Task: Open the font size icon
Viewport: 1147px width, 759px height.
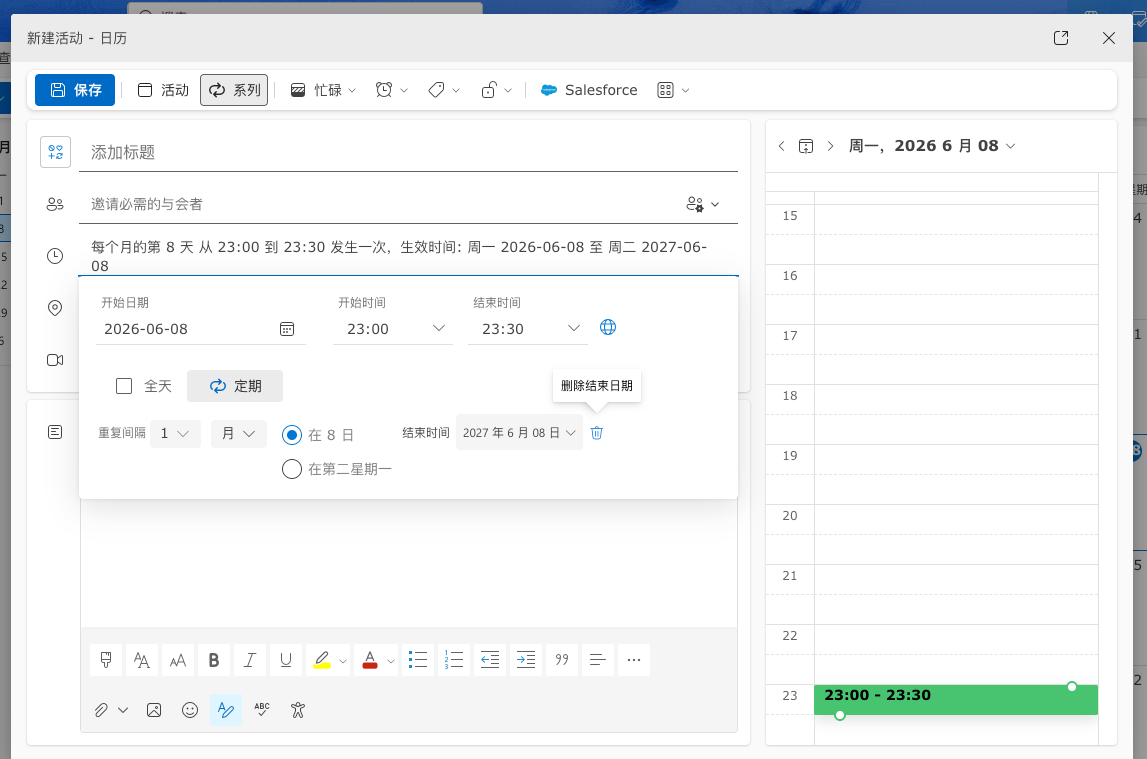Action: coord(178,660)
